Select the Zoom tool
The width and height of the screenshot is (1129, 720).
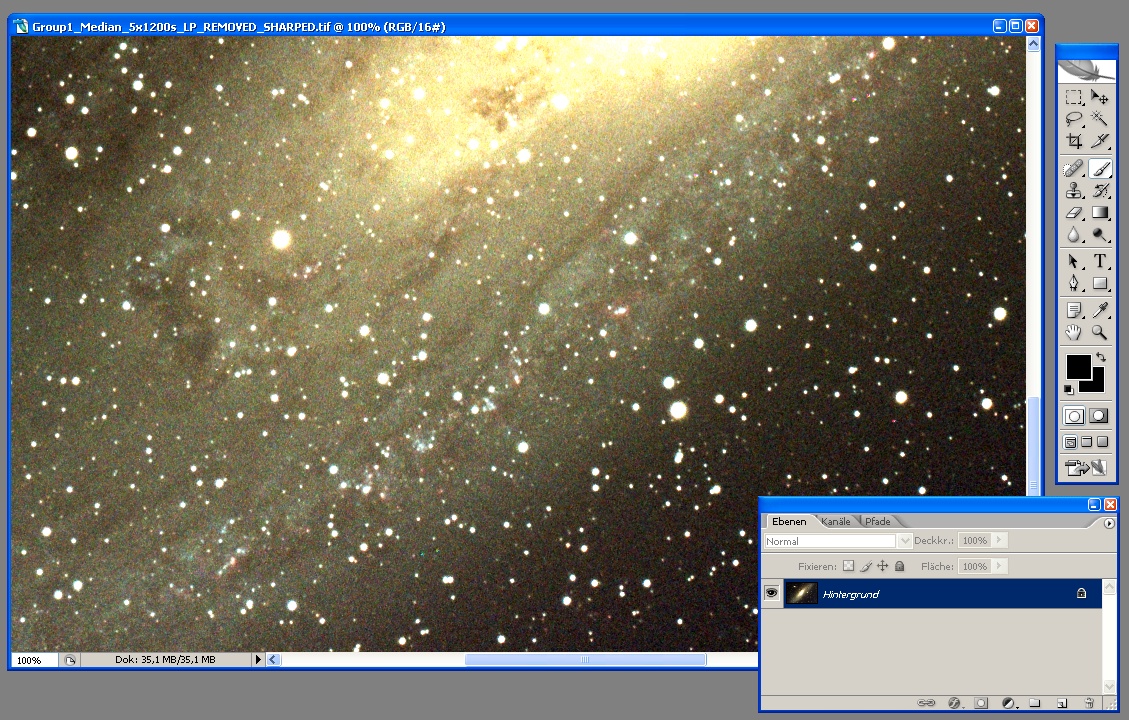coord(1099,332)
